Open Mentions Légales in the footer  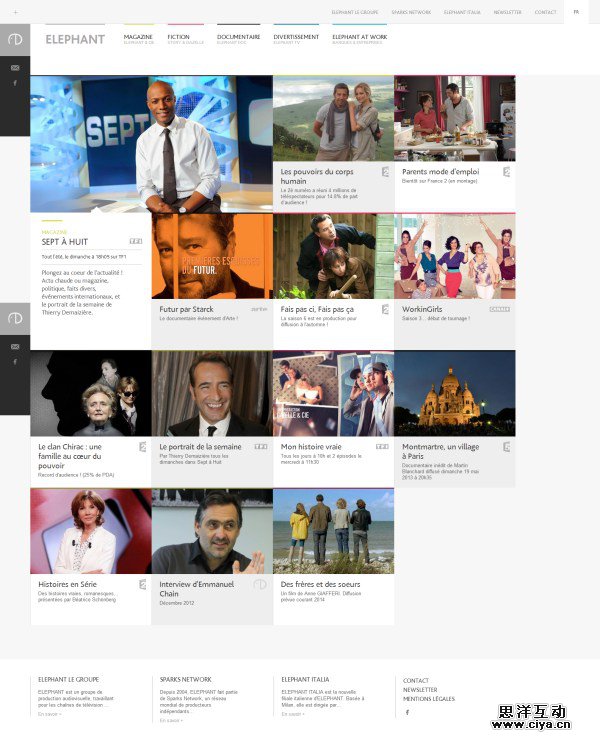(x=428, y=699)
